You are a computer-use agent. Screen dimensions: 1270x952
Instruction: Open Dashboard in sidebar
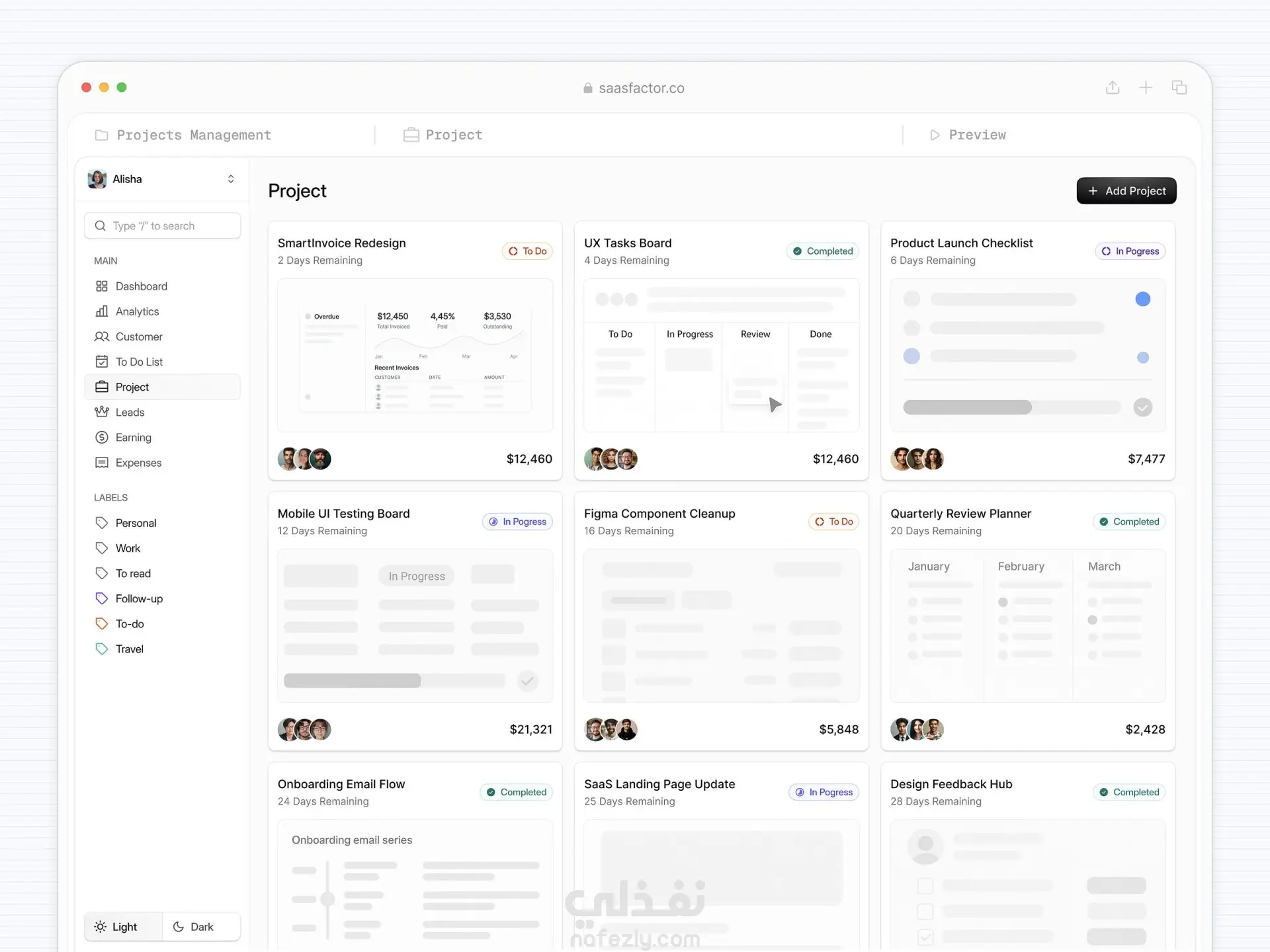(x=163, y=286)
